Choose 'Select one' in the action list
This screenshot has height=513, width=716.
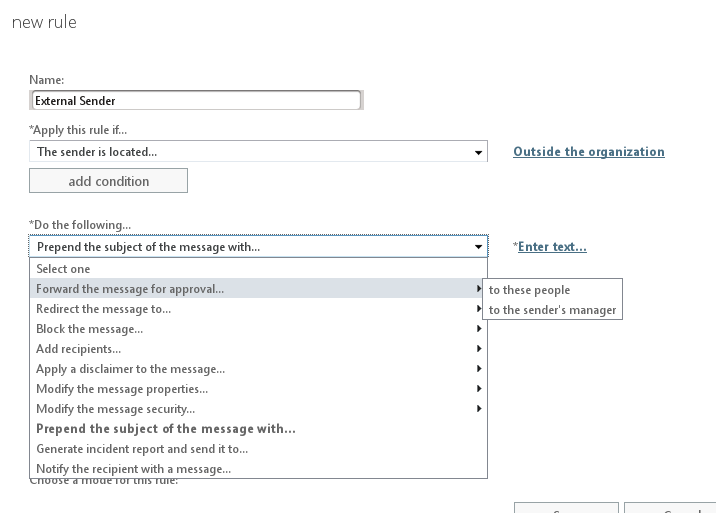click(258, 269)
